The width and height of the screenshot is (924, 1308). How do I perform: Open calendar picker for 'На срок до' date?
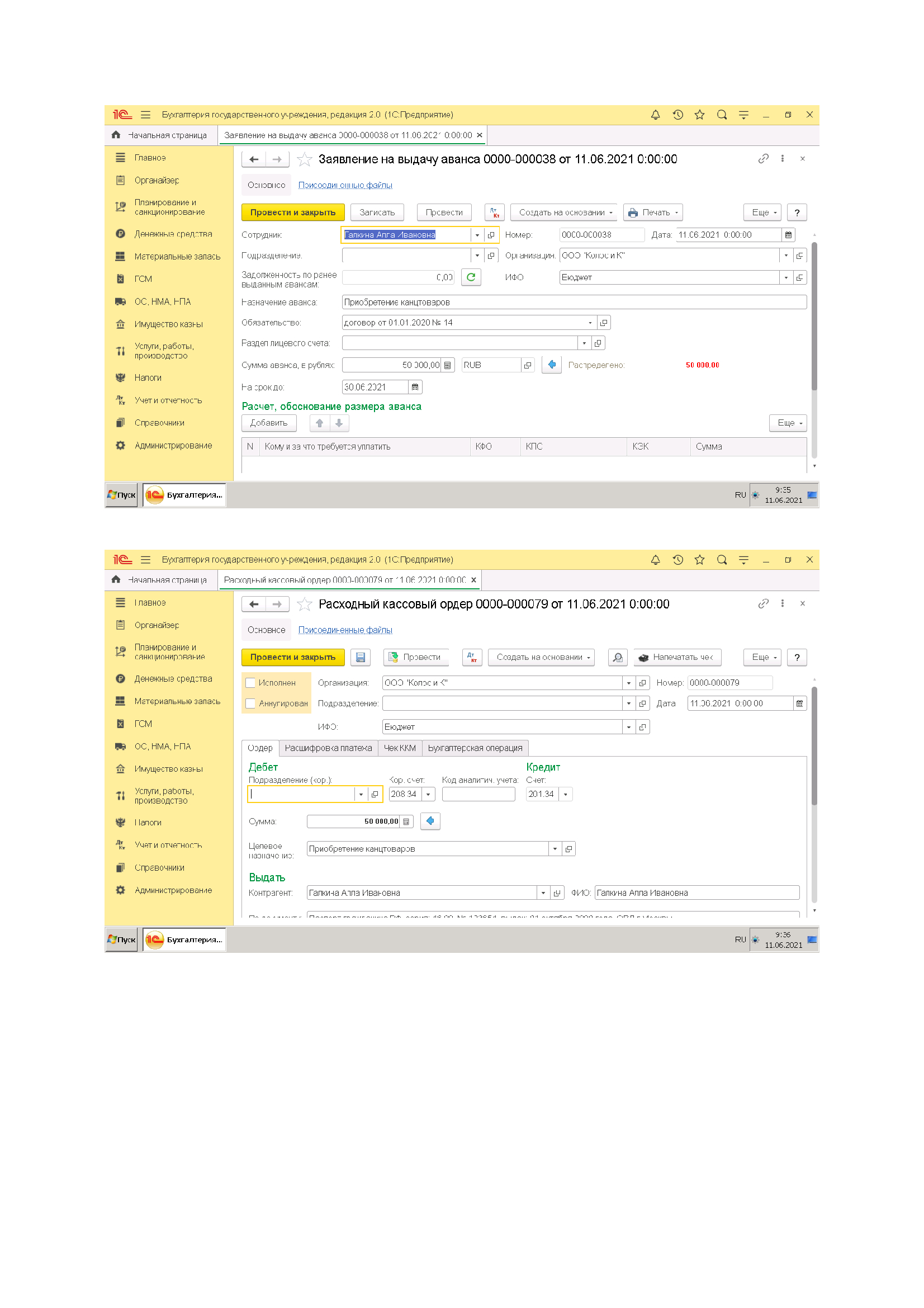415,388
